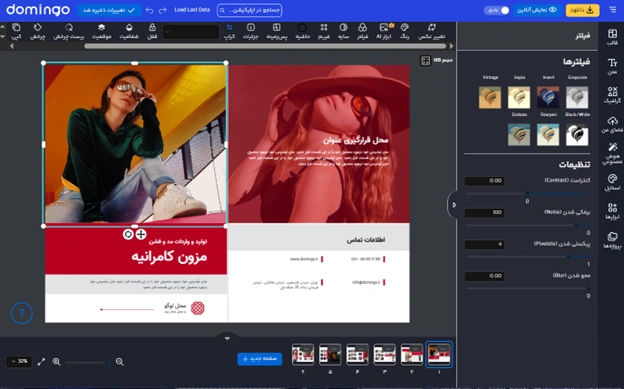Click the Redo arrow in top bar
The height and width of the screenshot is (389, 624).
(162, 10)
